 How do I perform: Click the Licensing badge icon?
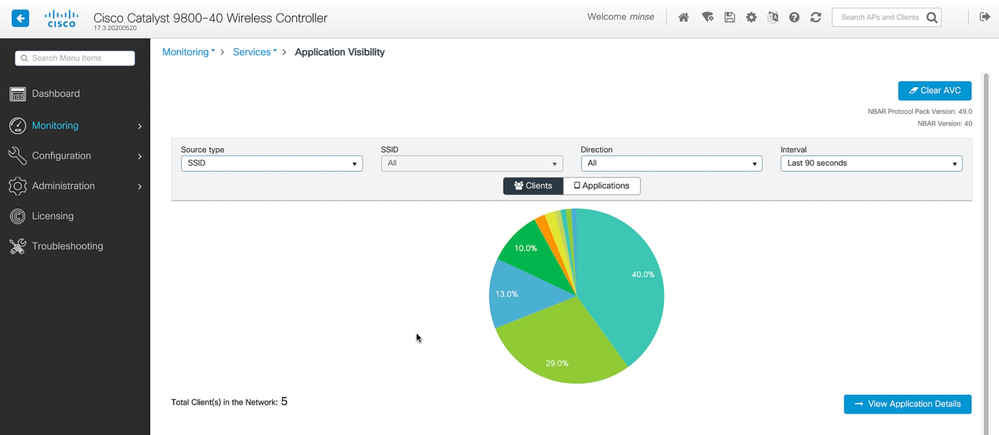tap(17, 216)
